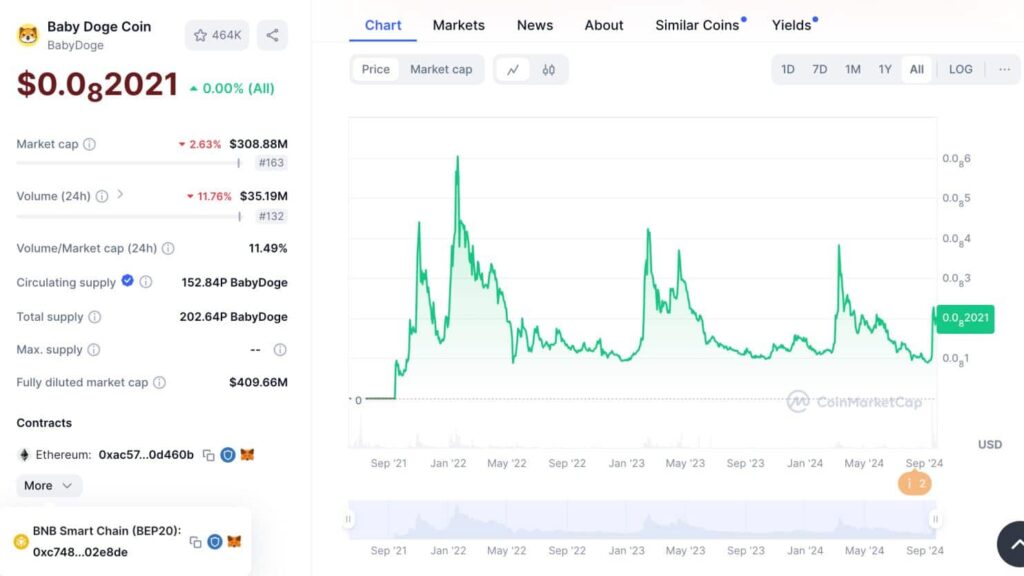
Task: Click info icon beside Max. supply value
Action: [x=280, y=350]
